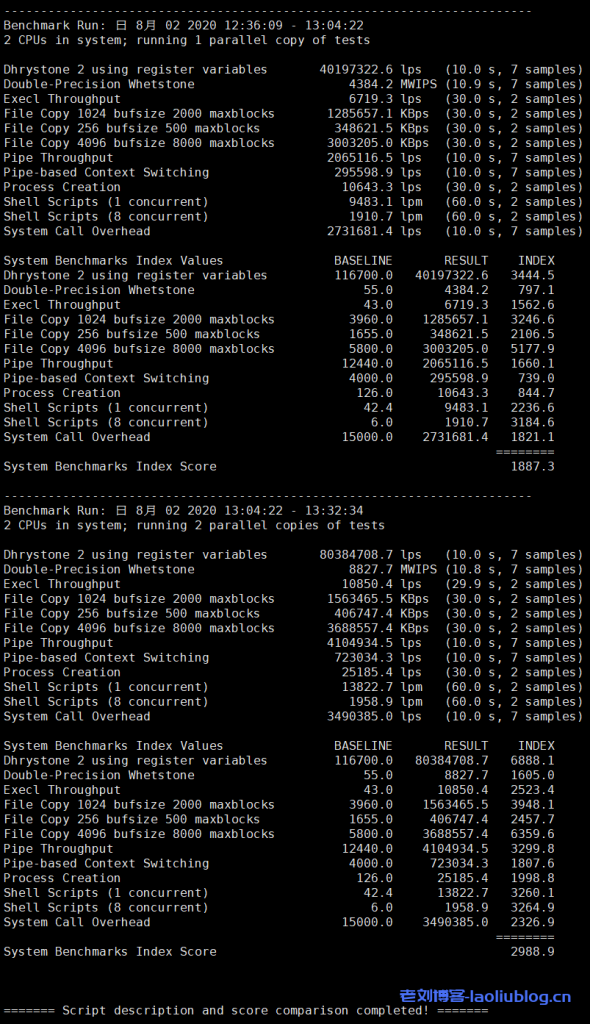This screenshot has height=1024, width=590.
Task: Select the 'running 2 parallel copies of tests' line
Action: tap(194, 526)
